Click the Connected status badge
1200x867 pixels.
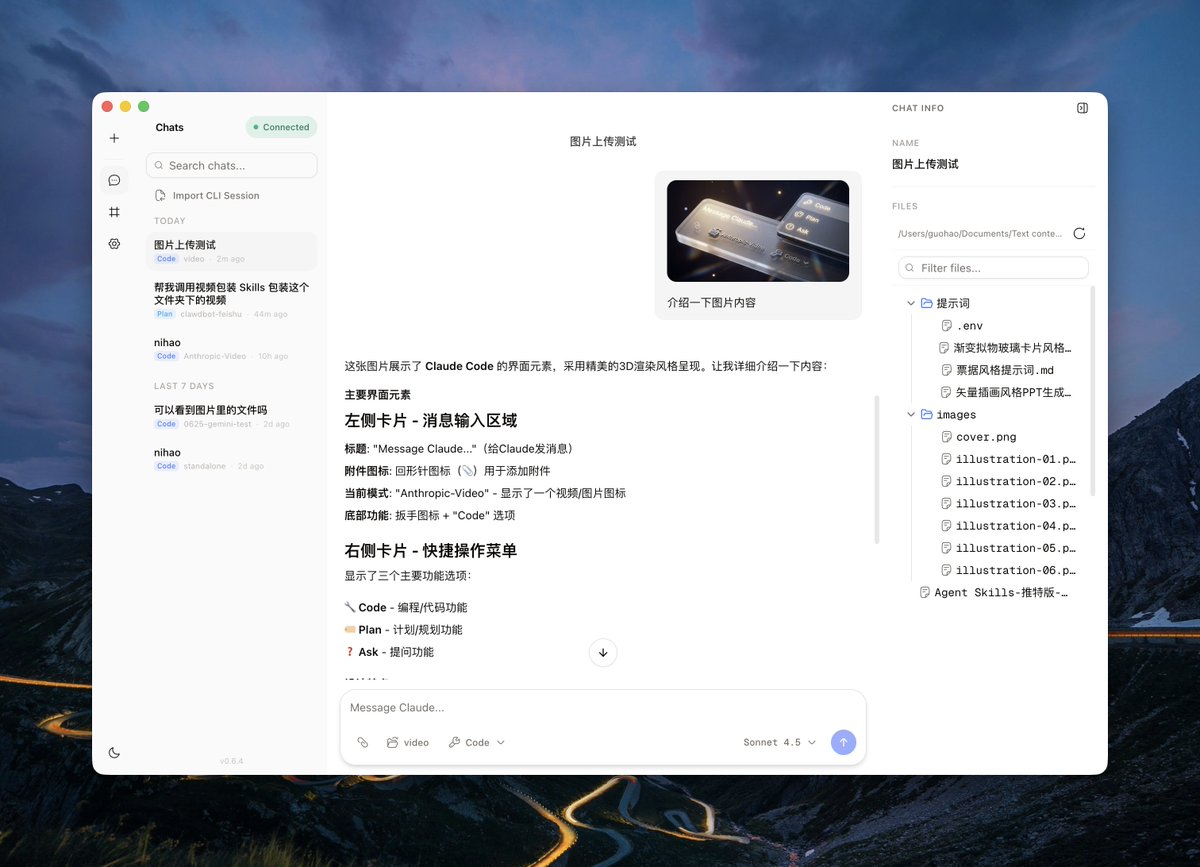[281, 127]
